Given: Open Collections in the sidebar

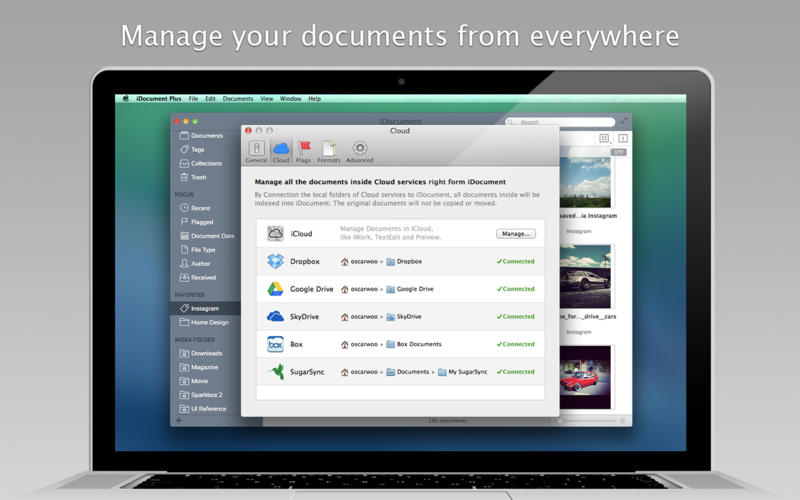Looking at the screenshot, I should (201, 163).
